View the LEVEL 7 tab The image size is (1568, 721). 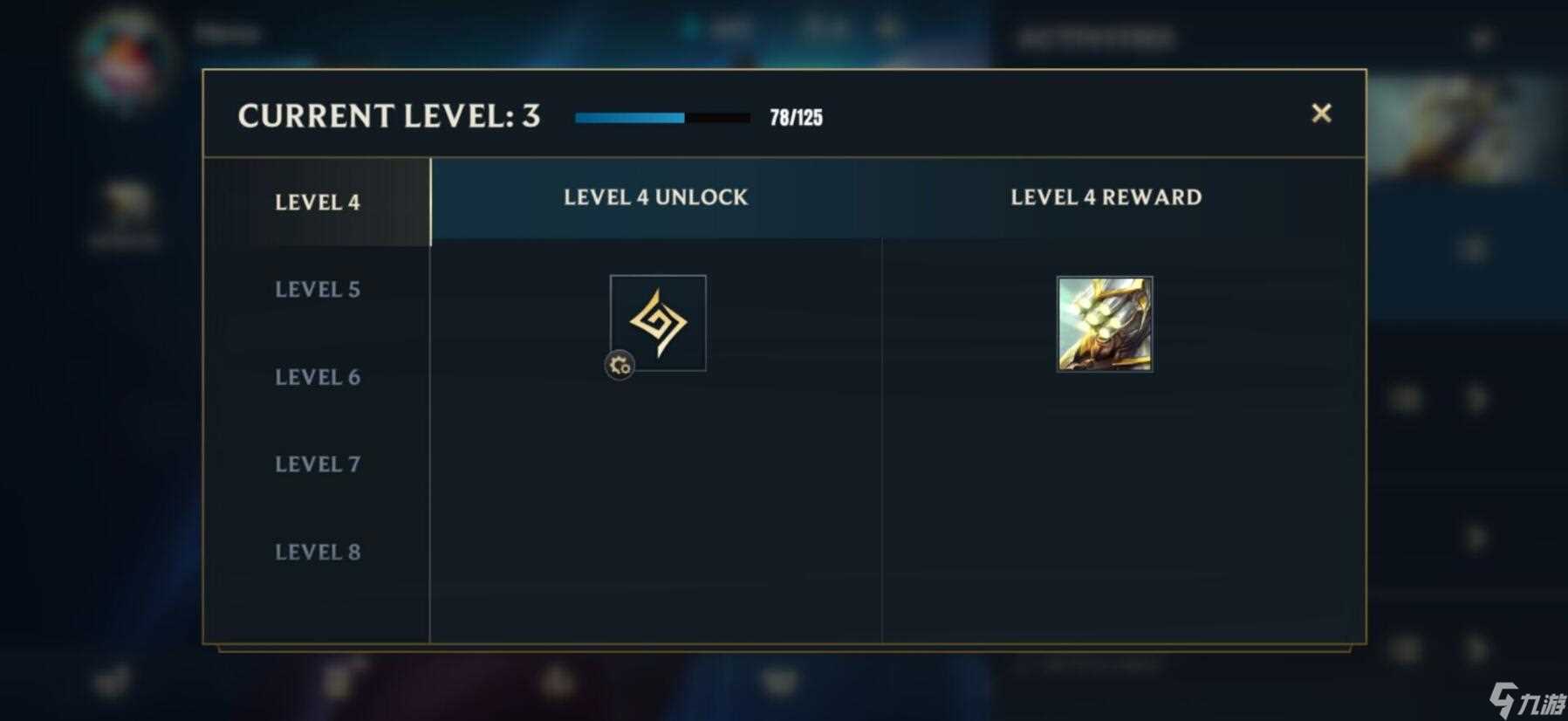point(317,463)
